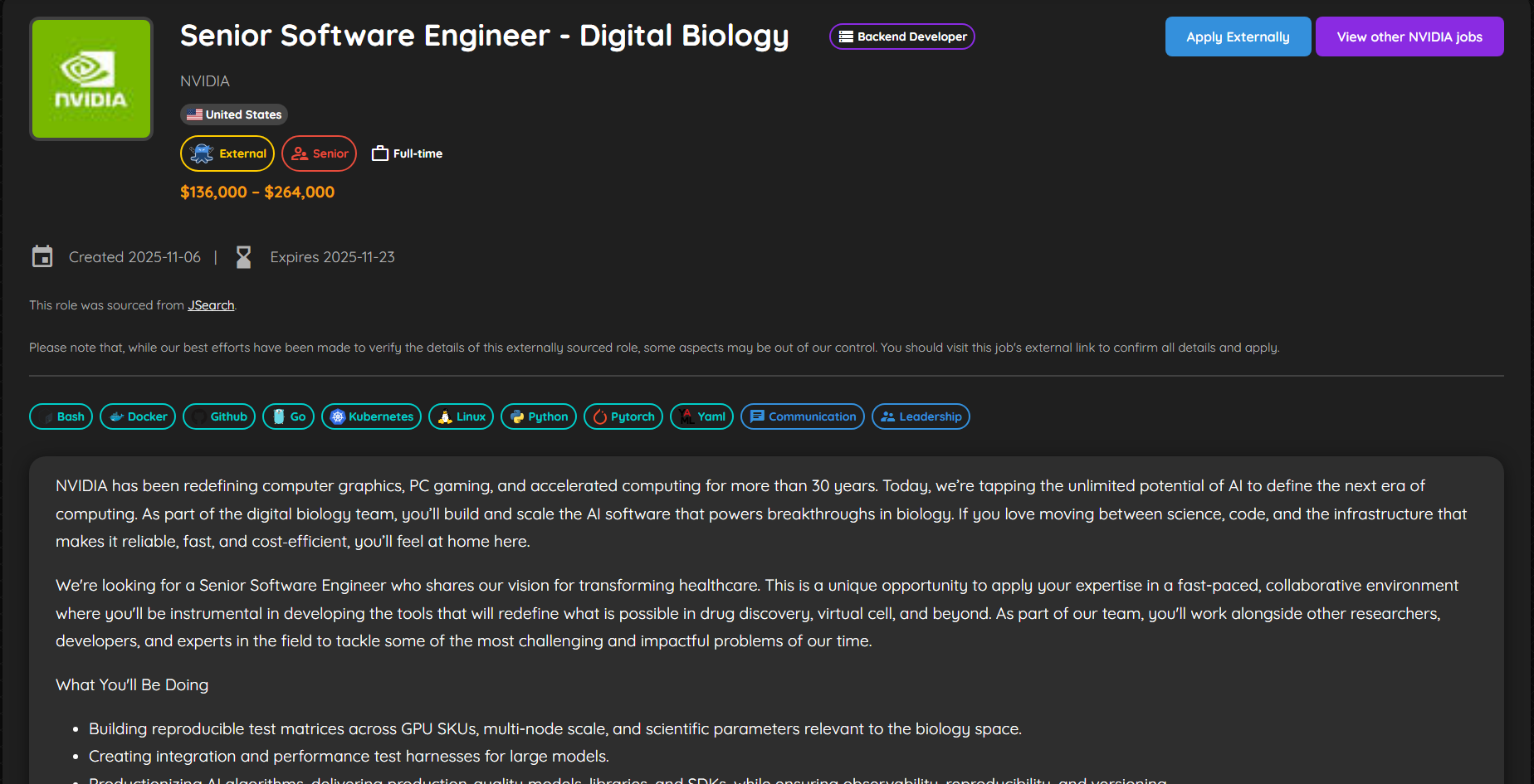Click the Kubernetes wheel icon

(337, 416)
